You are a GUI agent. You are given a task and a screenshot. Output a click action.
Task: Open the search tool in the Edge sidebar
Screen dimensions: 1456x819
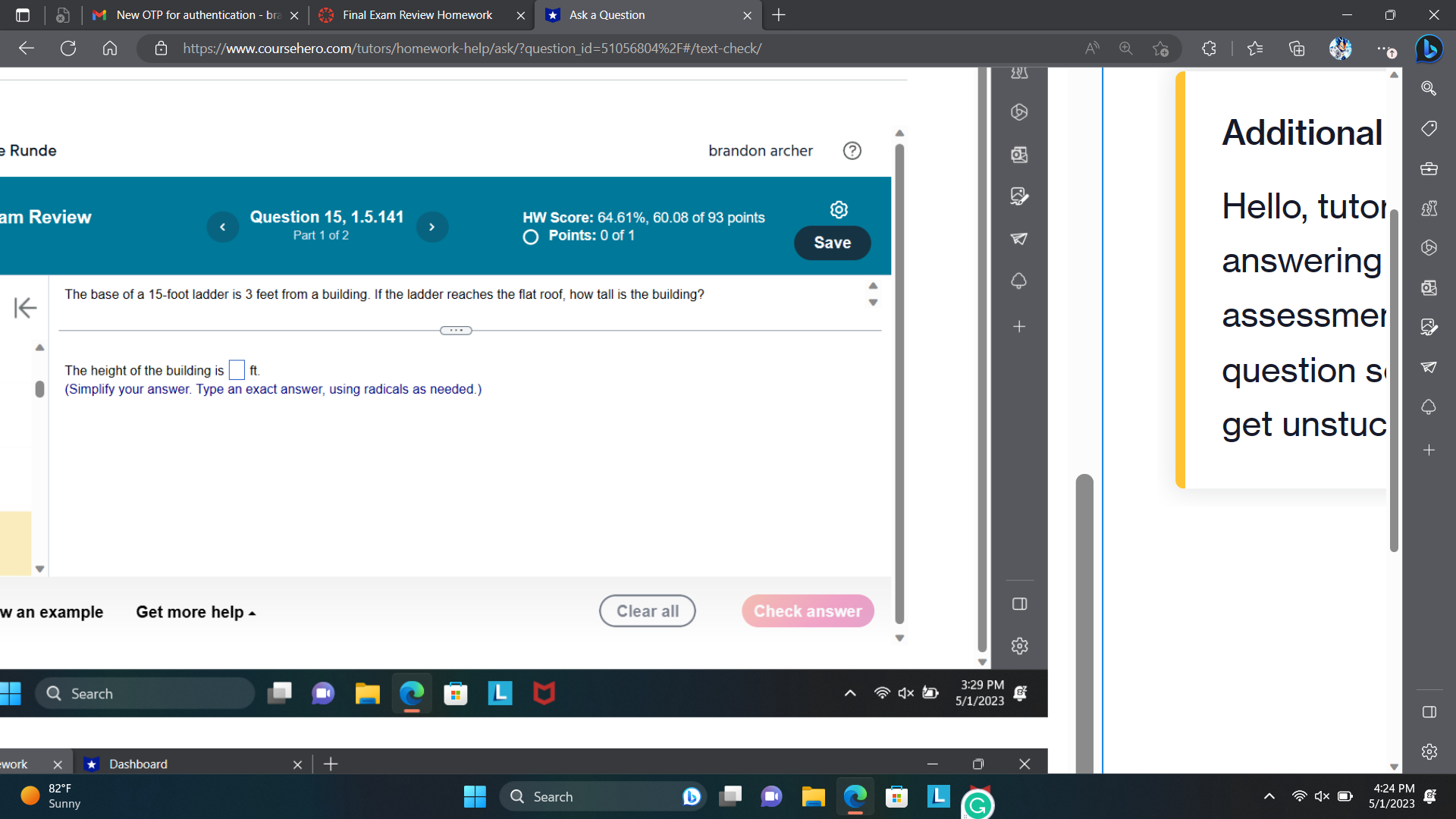(1429, 89)
